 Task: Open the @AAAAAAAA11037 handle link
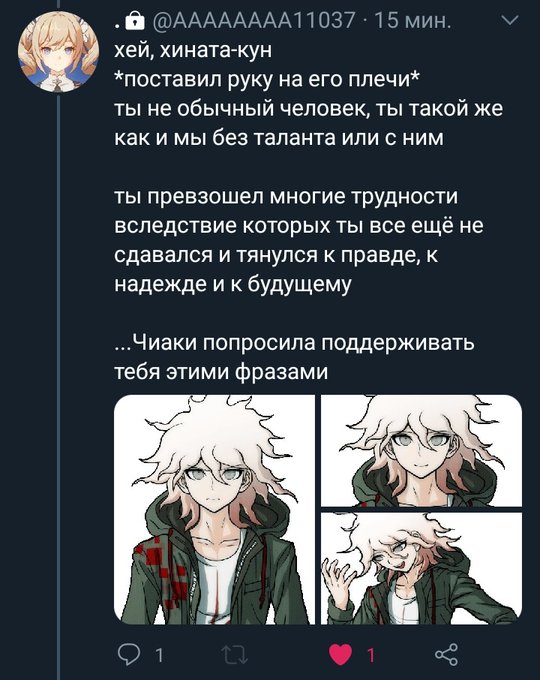[254, 20]
